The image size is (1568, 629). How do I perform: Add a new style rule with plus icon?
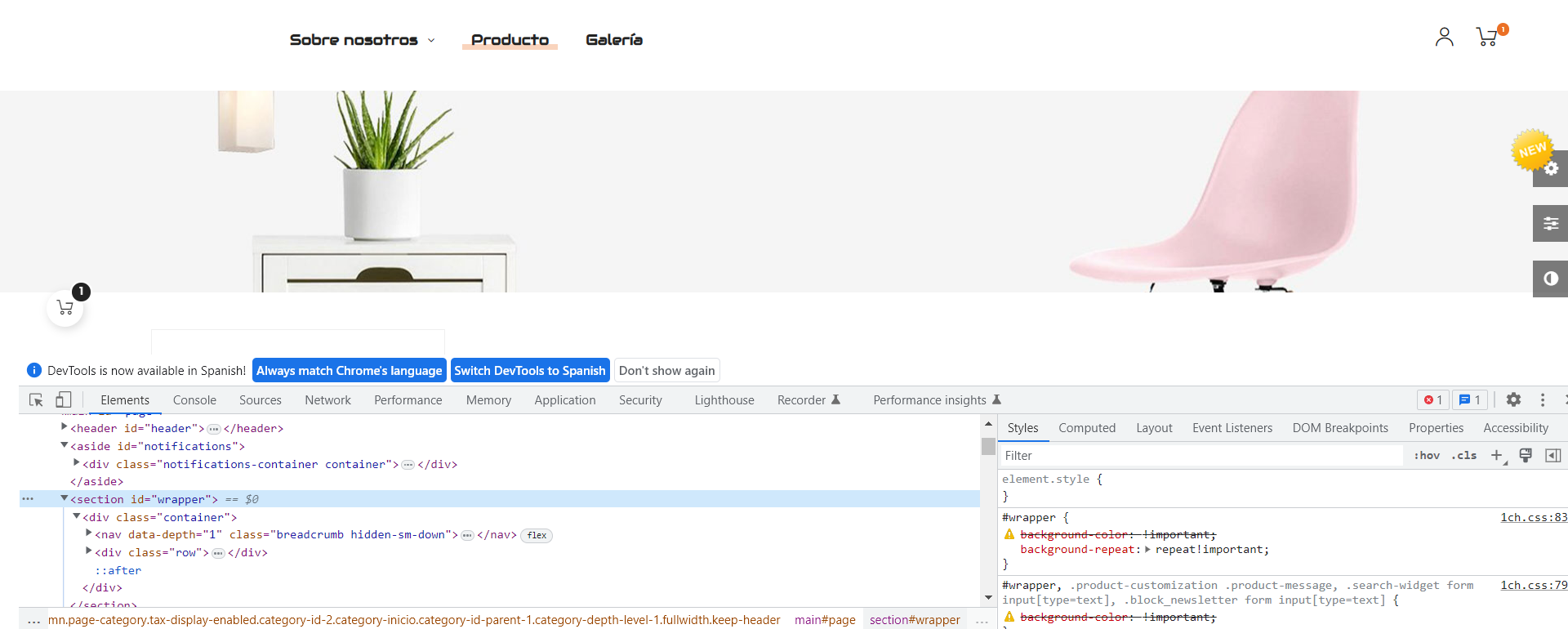(x=1496, y=456)
